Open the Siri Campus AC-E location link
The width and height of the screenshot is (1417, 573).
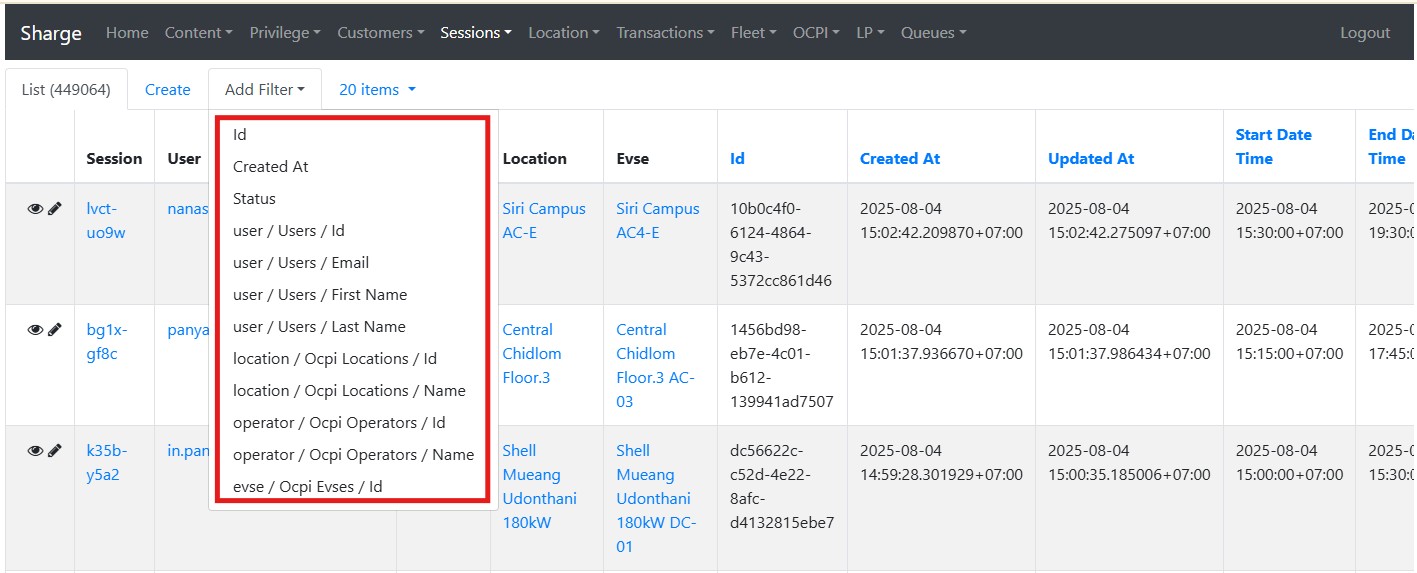point(544,220)
